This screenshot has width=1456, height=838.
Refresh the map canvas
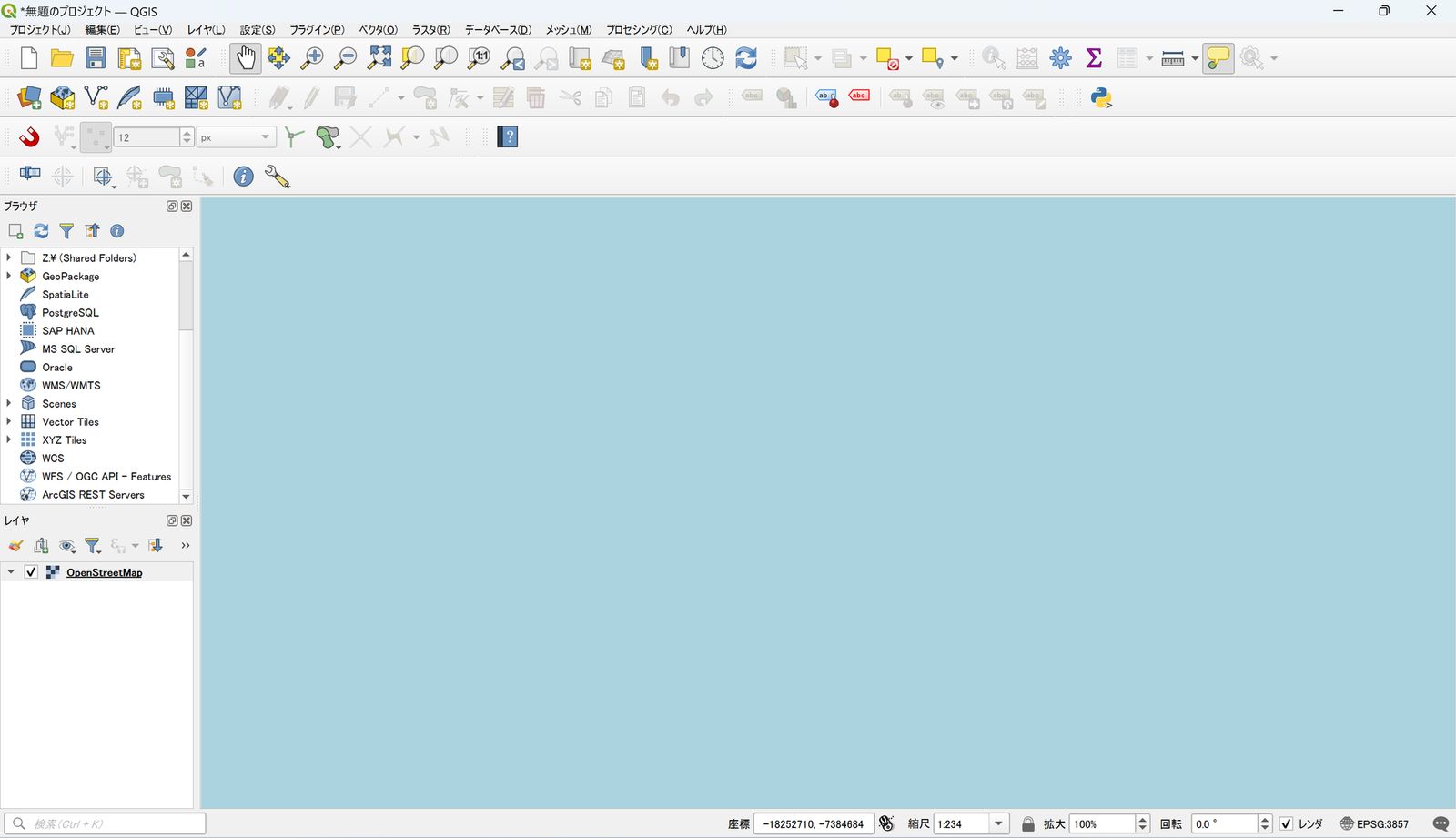[746, 58]
